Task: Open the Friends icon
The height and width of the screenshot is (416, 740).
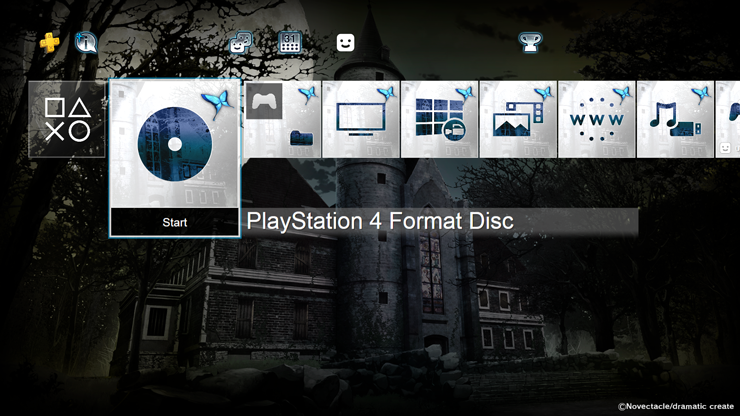Action: tap(241, 43)
